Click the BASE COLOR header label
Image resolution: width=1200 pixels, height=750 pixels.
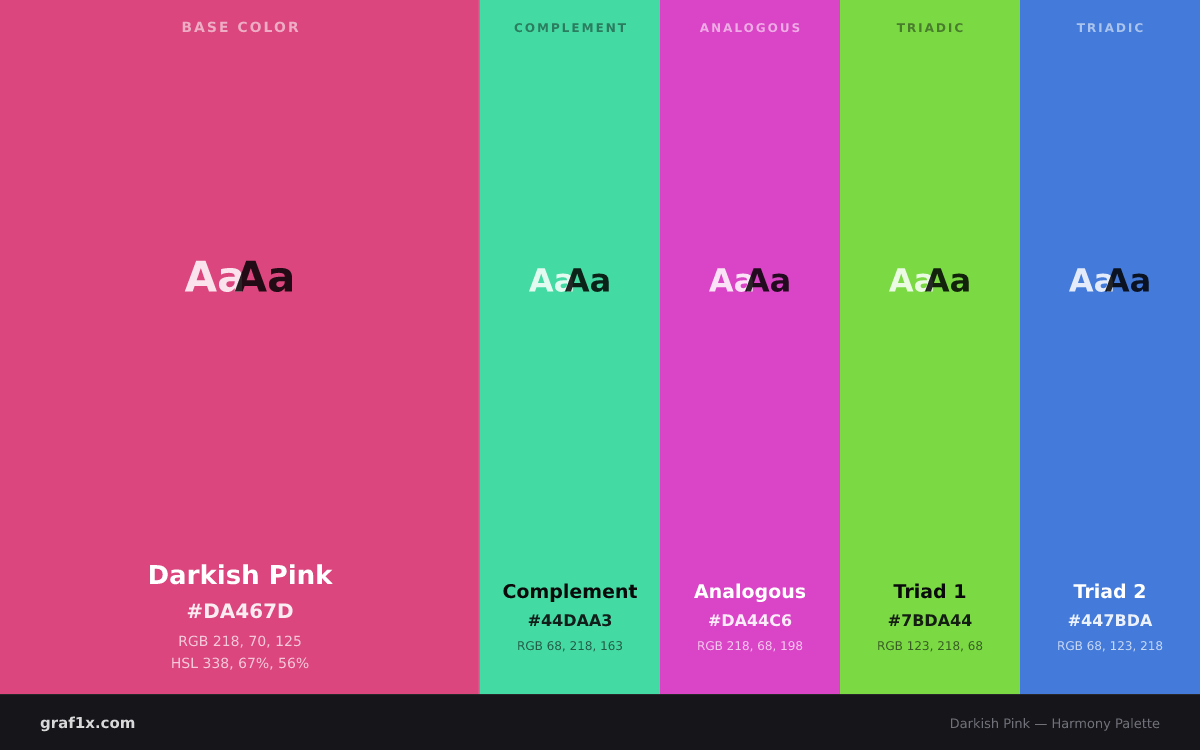click(240, 27)
